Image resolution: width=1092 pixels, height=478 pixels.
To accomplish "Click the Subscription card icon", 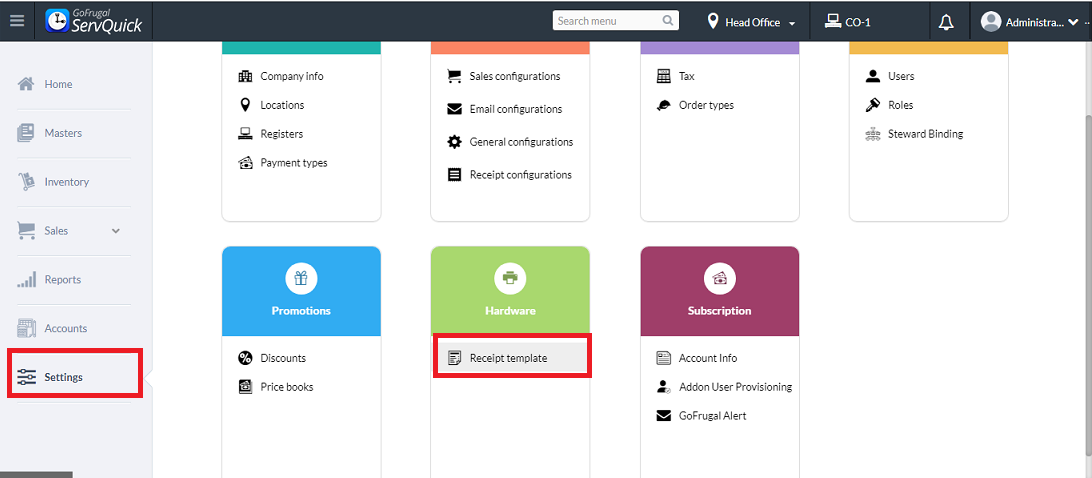I will point(719,278).
